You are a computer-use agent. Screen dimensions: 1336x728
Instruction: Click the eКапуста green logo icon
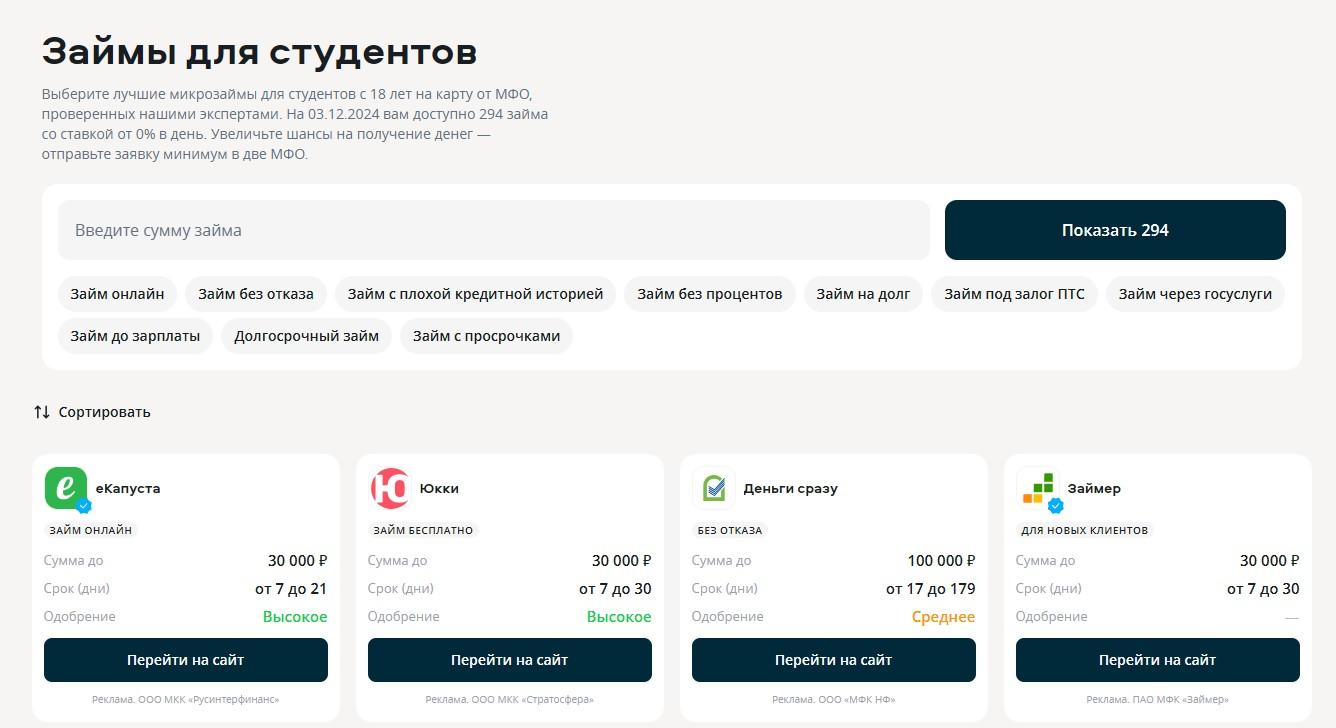tap(66, 488)
